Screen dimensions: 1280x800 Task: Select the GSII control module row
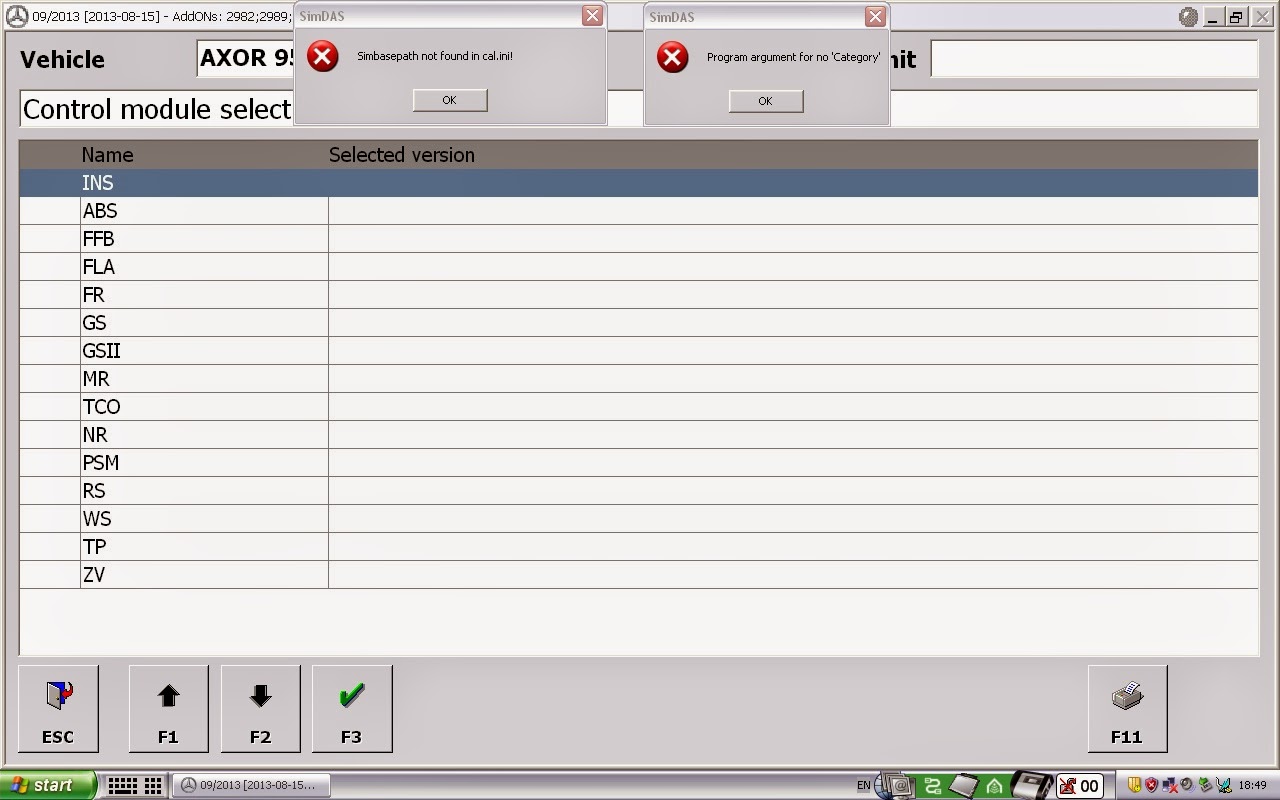638,351
